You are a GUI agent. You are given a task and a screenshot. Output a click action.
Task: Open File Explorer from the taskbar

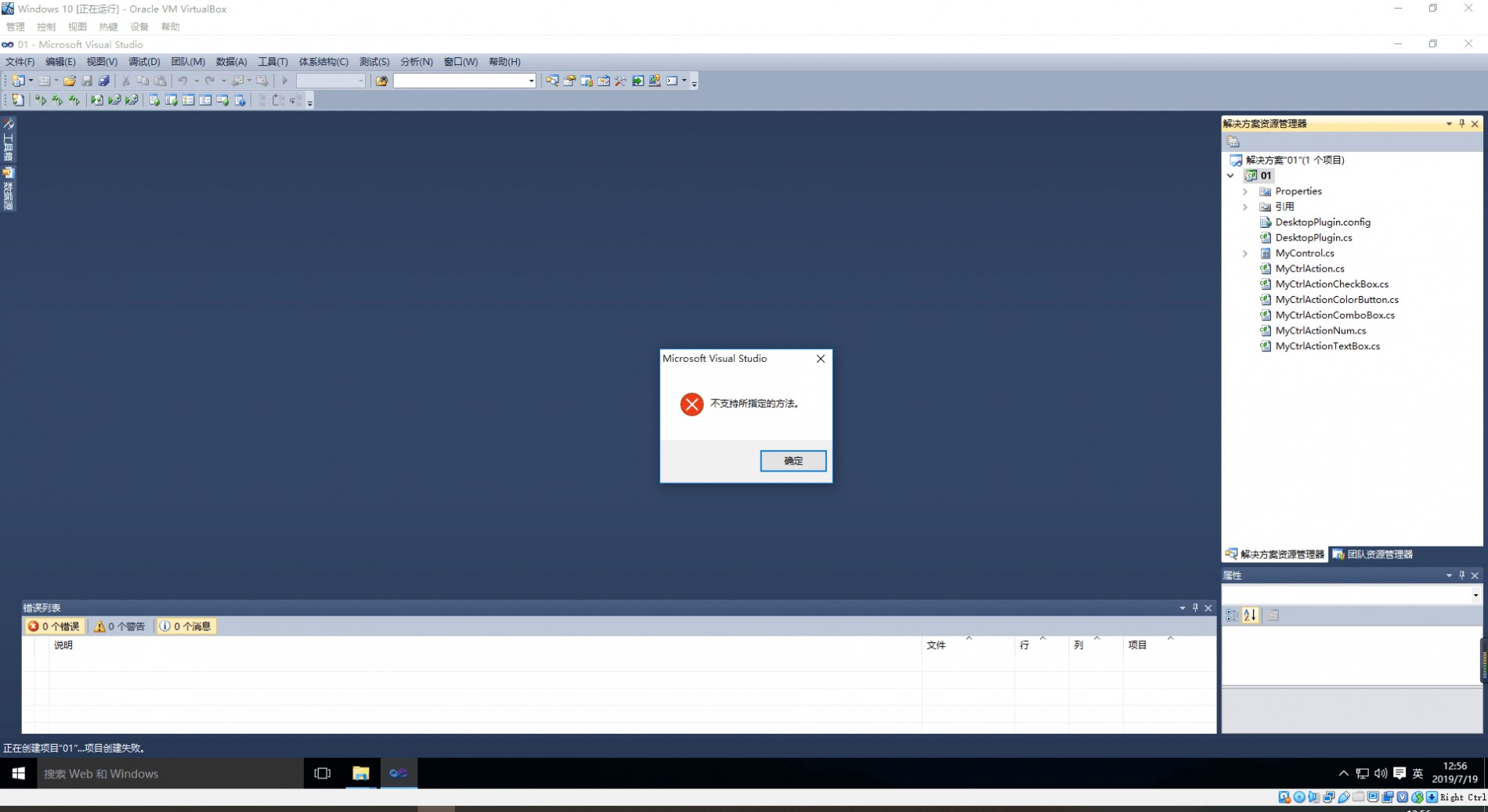[x=360, y=774]
